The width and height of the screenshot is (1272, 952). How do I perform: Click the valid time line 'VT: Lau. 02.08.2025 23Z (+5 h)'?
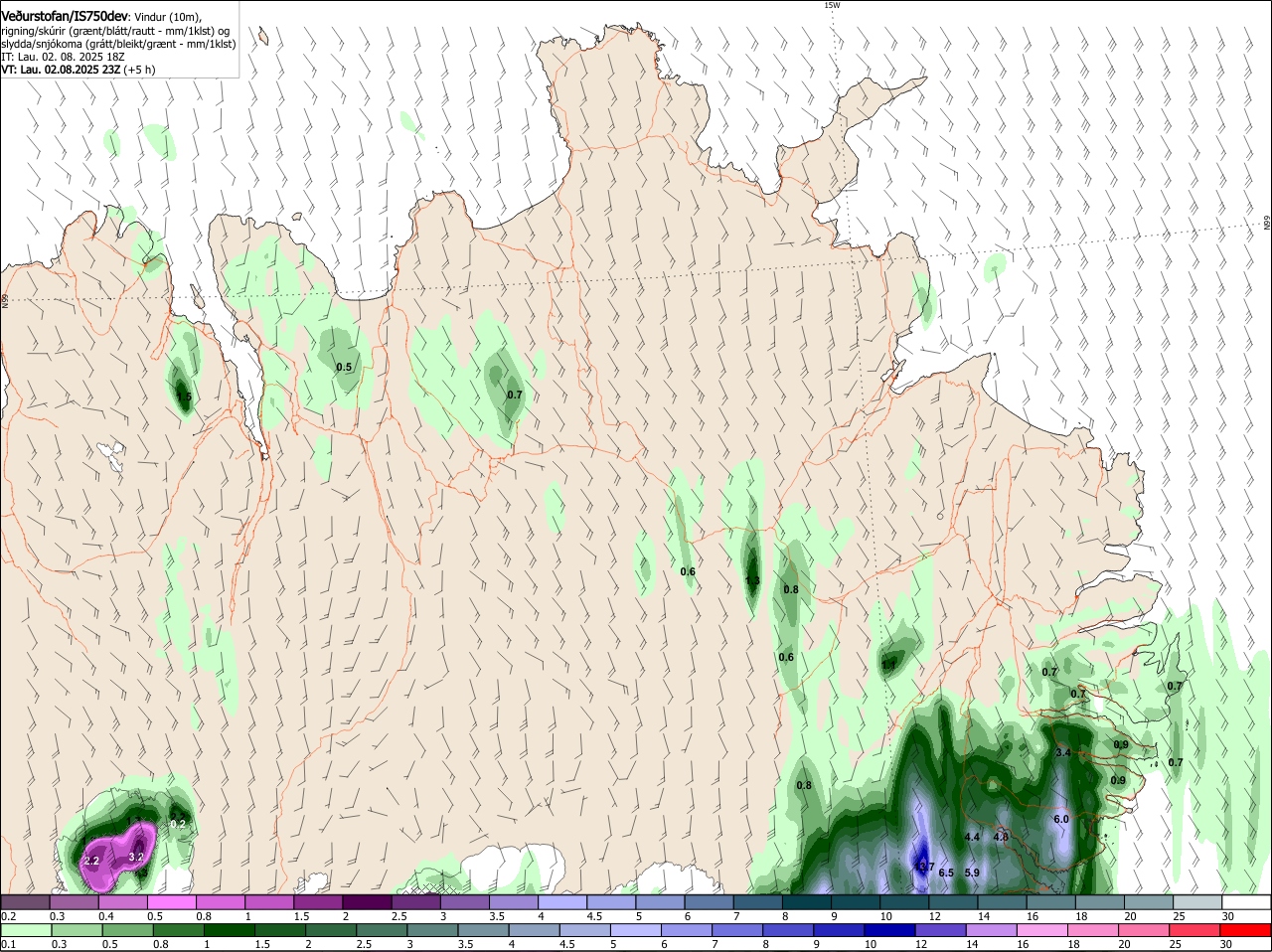click(x=78, y=70)
